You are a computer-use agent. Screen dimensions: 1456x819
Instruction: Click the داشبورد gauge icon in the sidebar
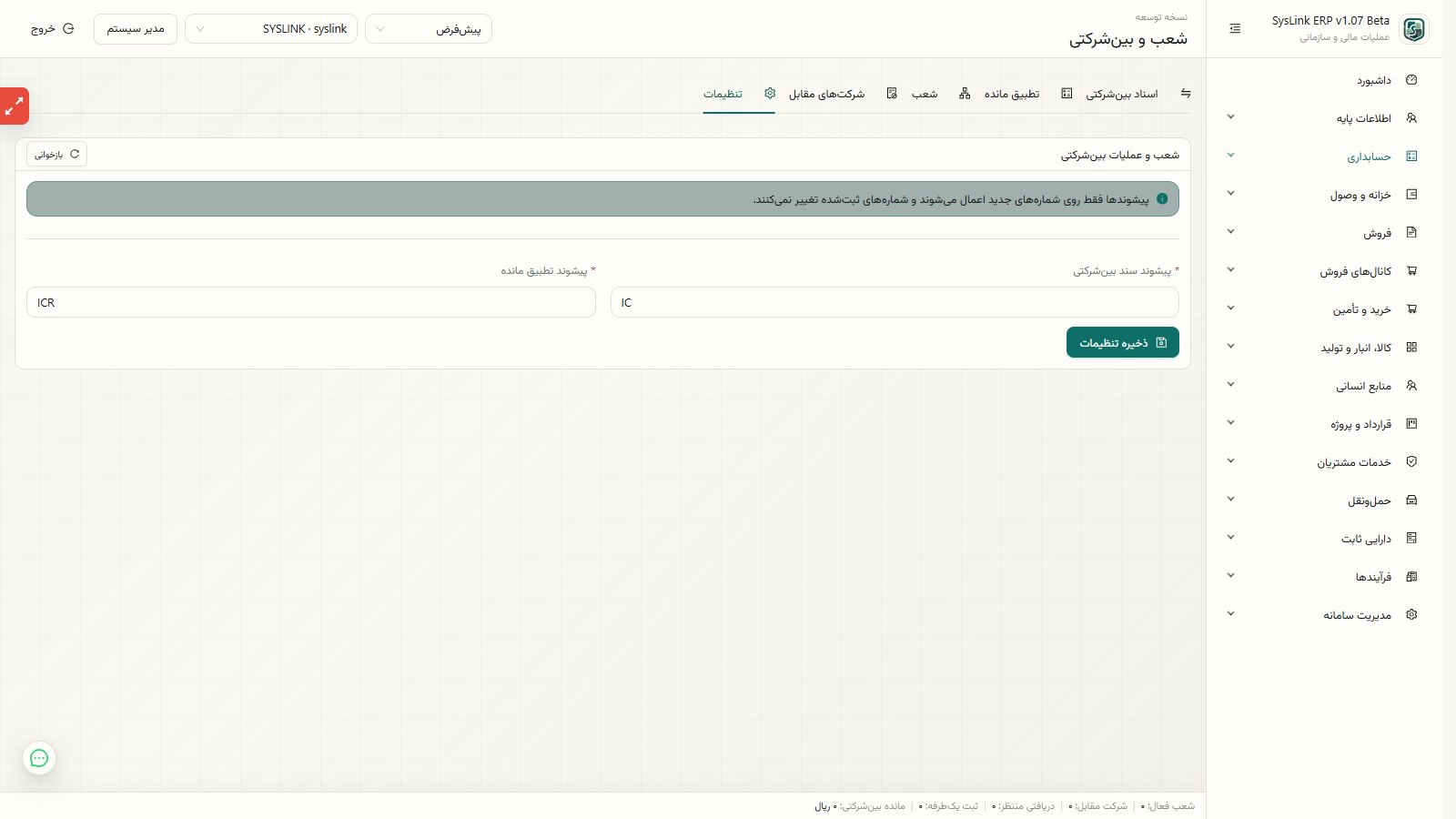coord(1411,80)
